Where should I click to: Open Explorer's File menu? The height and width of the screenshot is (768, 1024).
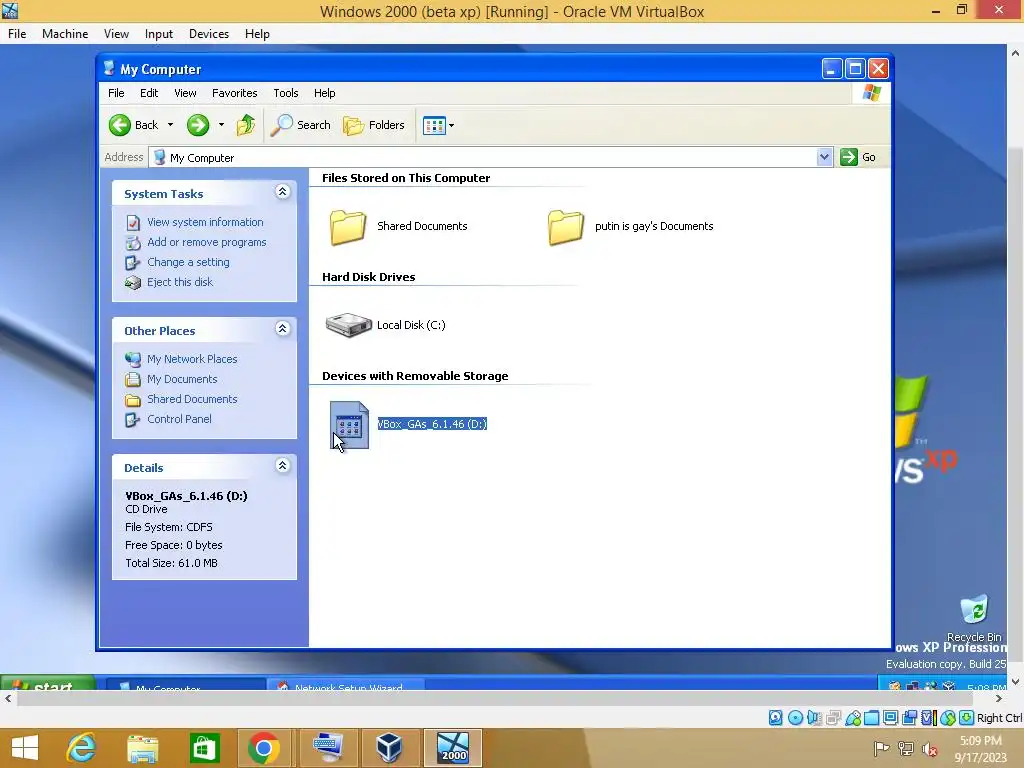[116, 93]
